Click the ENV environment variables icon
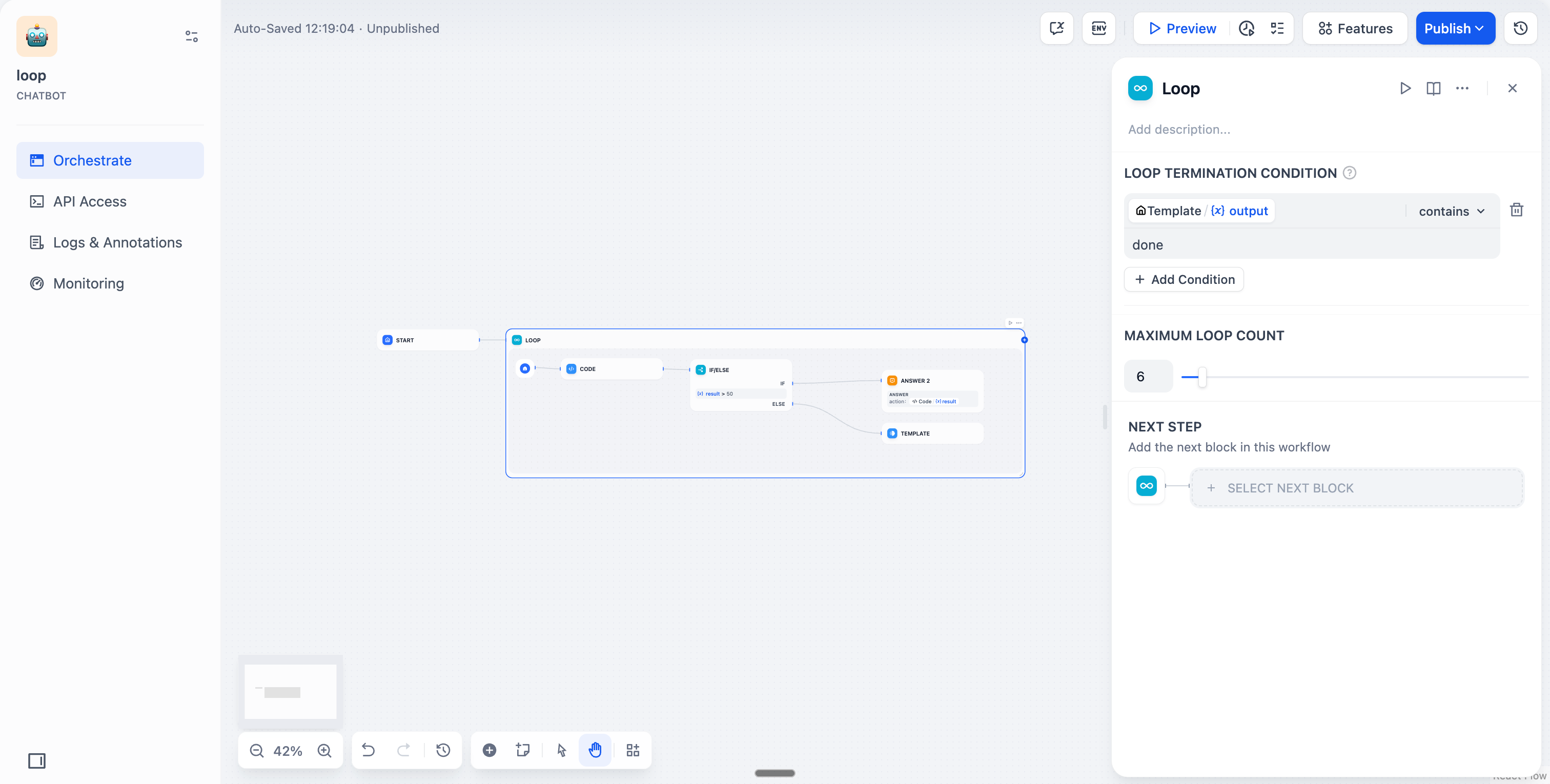Screen dimensions: 1550x784 [x=1098, y=28]
